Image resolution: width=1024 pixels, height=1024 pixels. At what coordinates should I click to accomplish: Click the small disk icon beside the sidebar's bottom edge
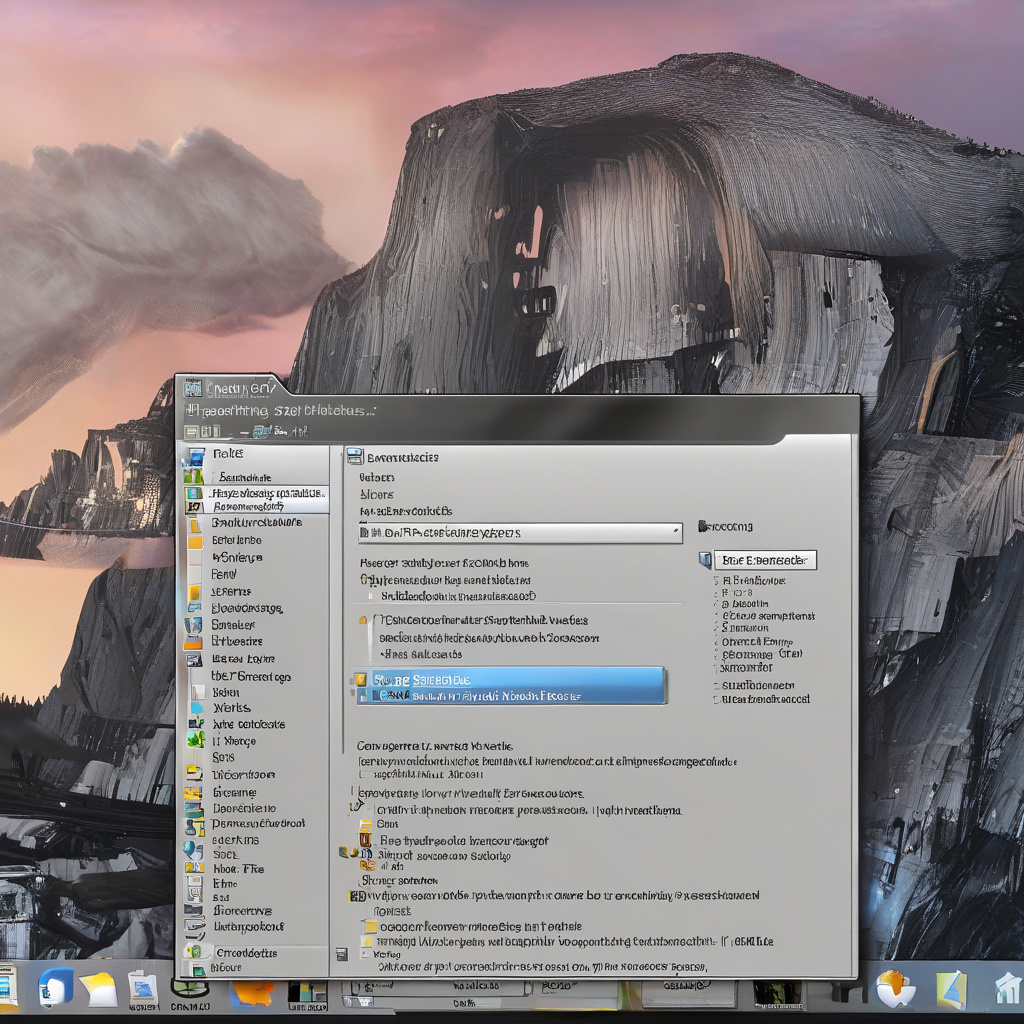(341, 955)
